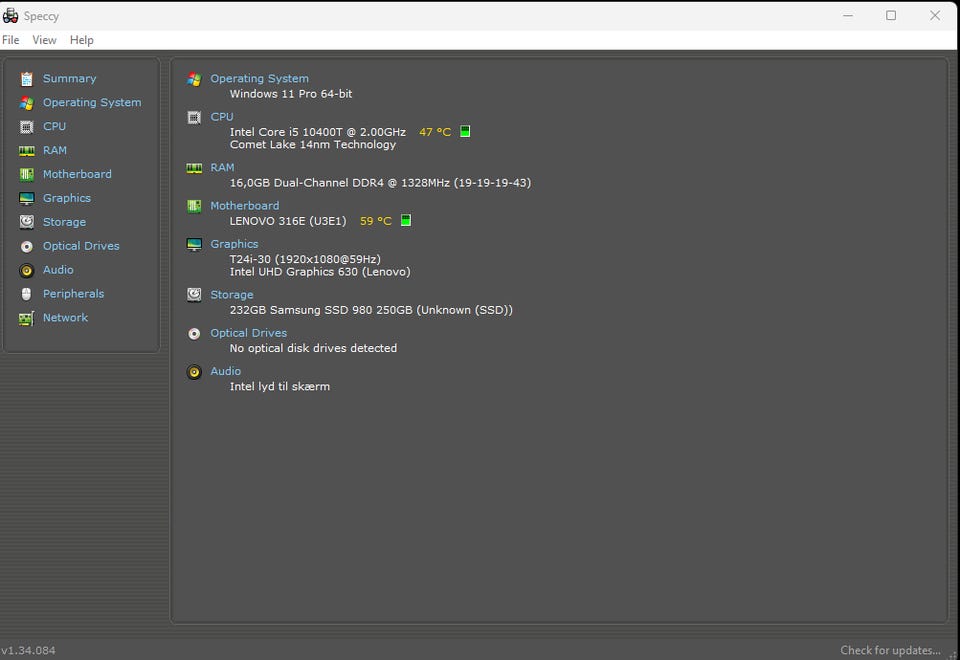
Task: Click the Windows flag icon in summary panel
Action: tap(194, 79)
